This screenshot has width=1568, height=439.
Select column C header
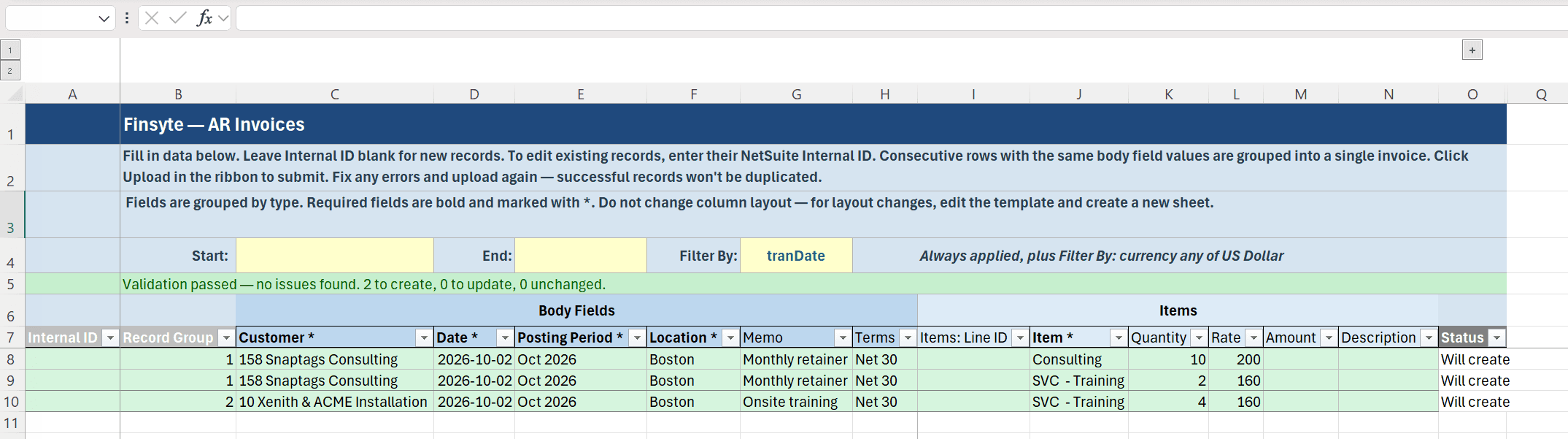[335, 94]
